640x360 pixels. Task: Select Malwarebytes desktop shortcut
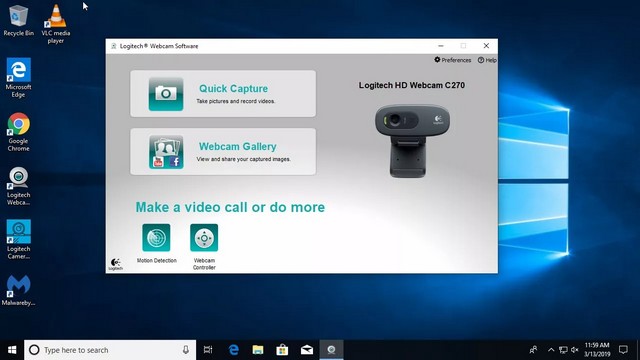pos(18,290)
